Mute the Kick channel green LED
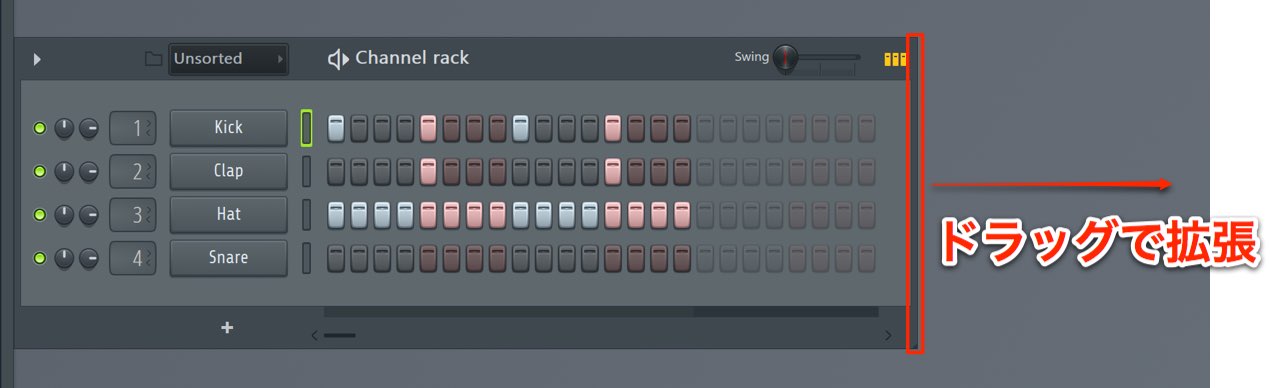 (40, 128)
